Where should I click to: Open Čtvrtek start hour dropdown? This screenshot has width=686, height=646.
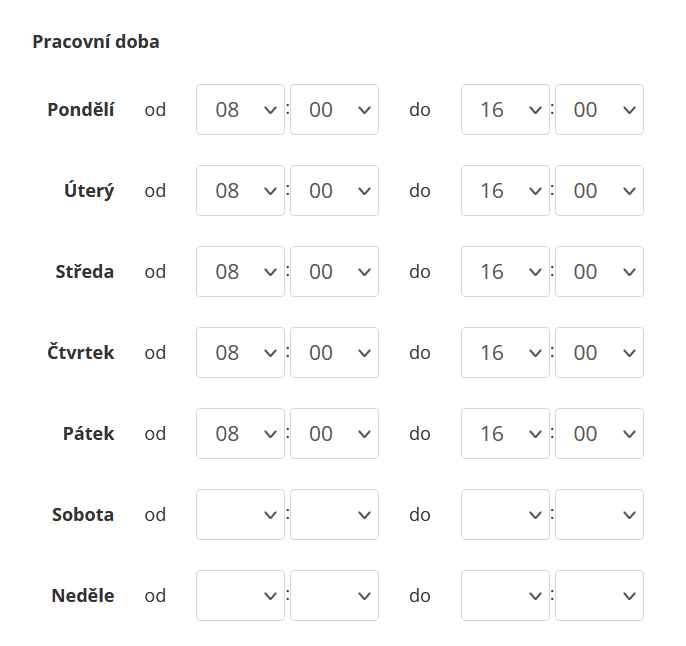coord(240,353)
